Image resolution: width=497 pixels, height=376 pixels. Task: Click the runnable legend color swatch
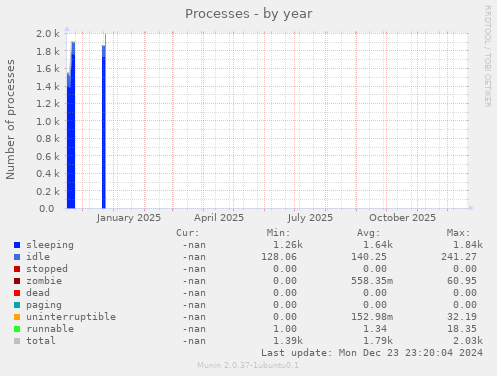pos(17,329)
